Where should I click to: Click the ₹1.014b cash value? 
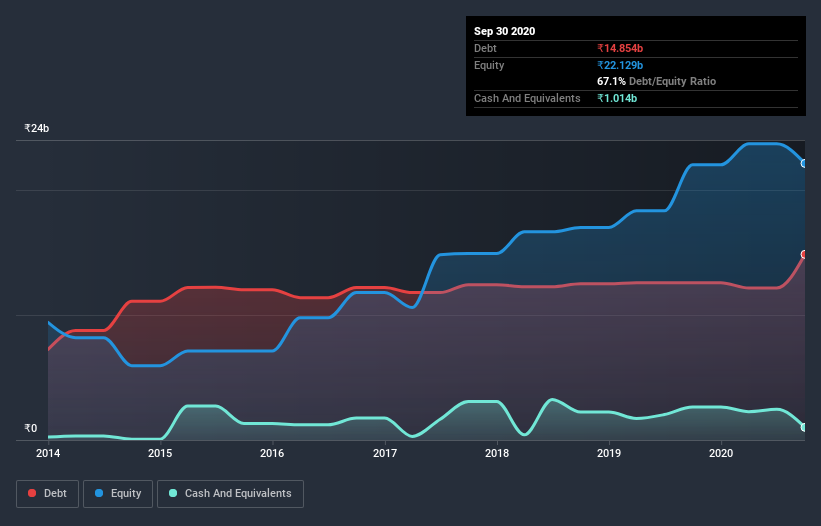617,98
